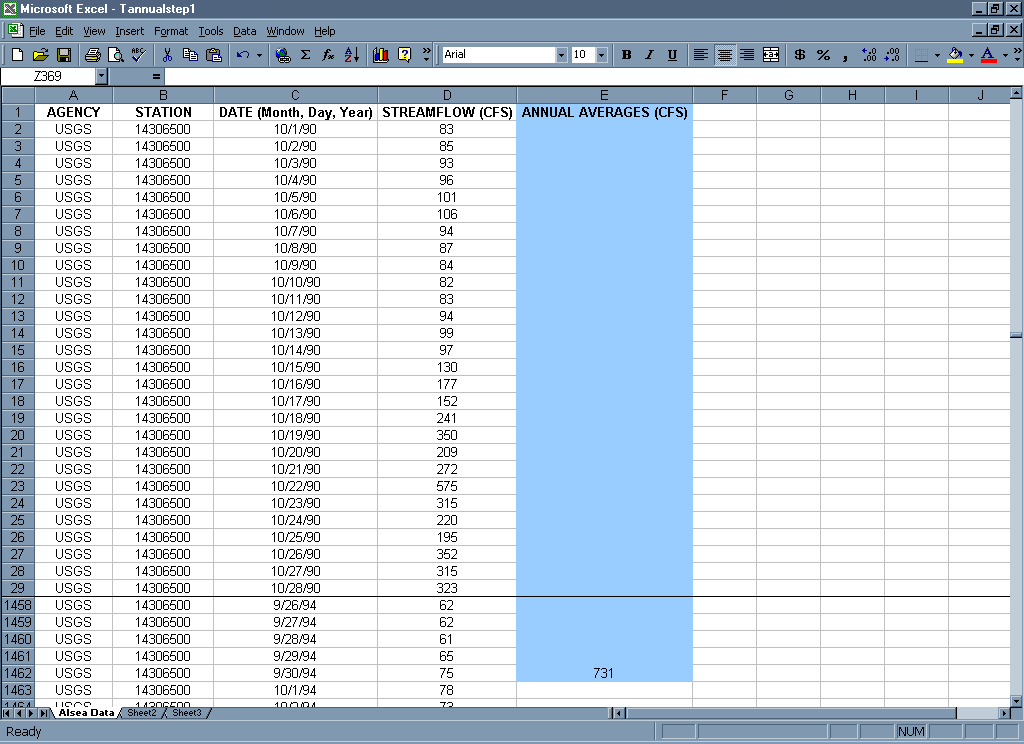Toggle the center alignment button
Screen dimensions: 1024x744
(x=725, y=55)
